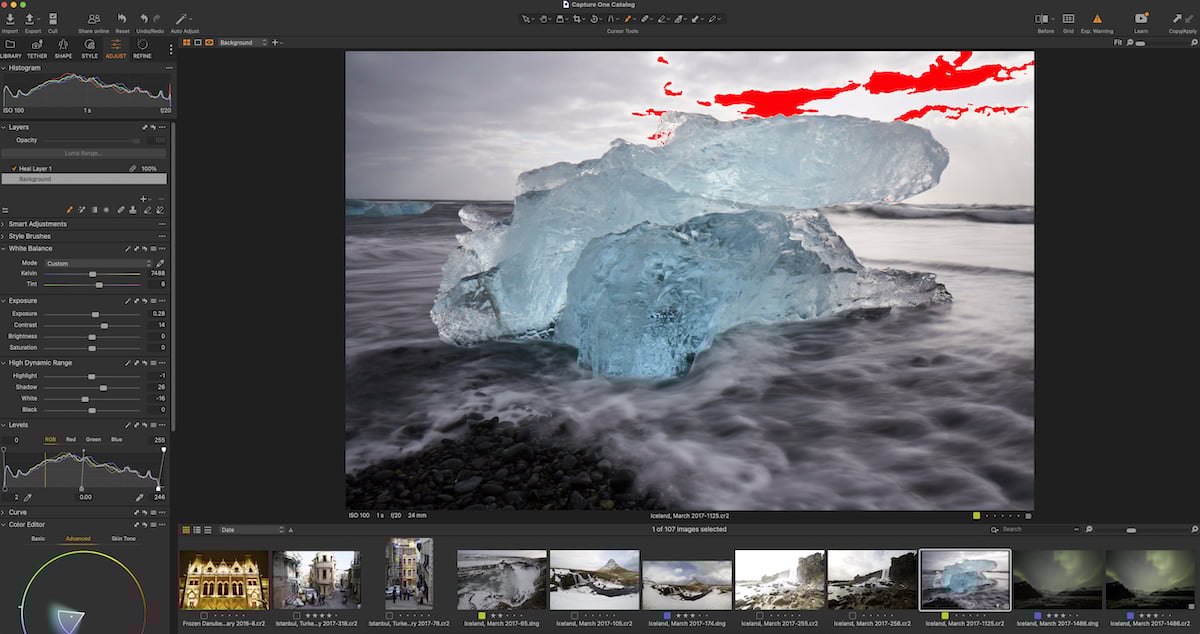1200x634 pixels.
Task: Click the Share online icon
Action: pos(93,19)
